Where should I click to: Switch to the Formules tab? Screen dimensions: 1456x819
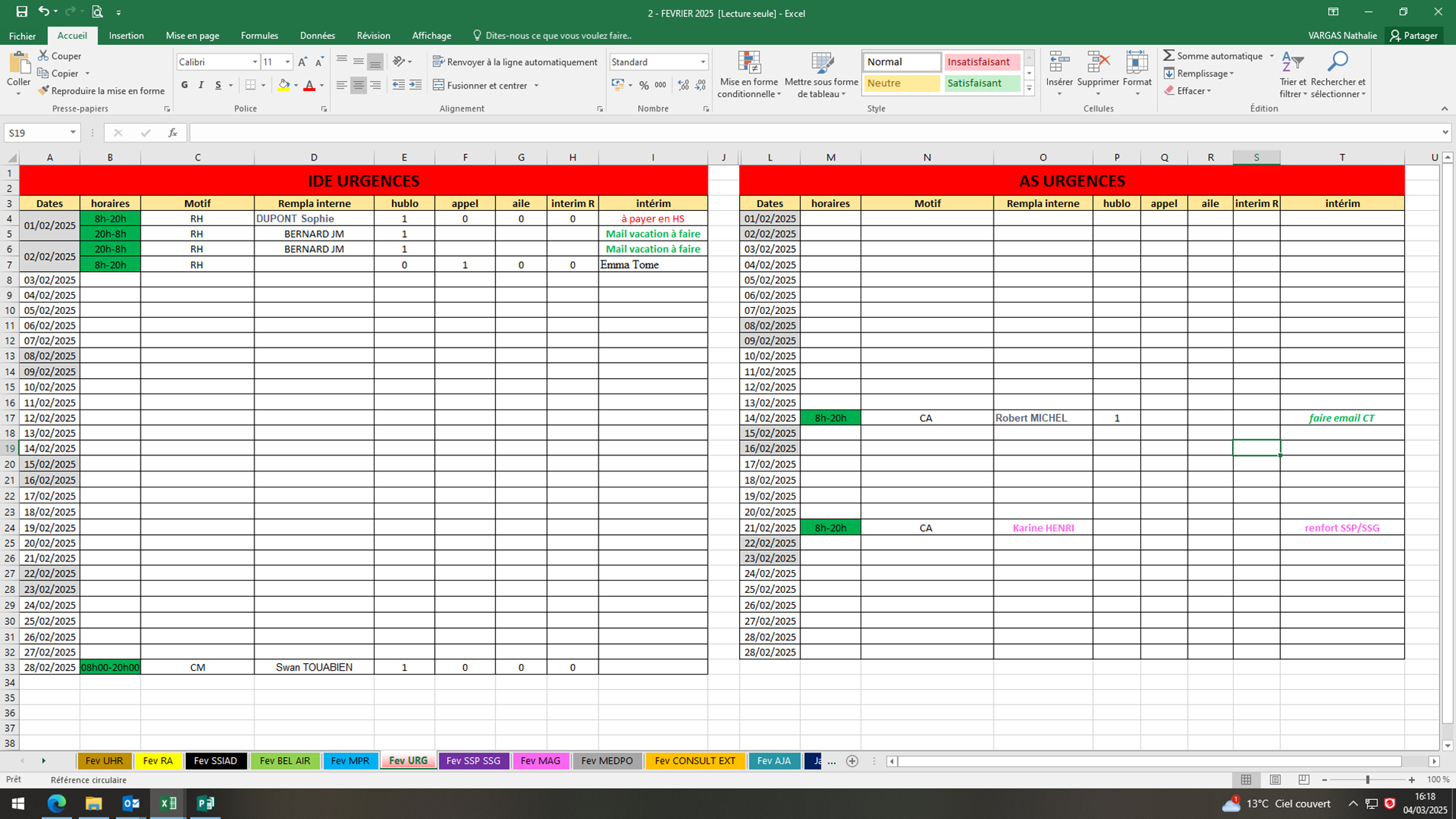tap(259, 36)
